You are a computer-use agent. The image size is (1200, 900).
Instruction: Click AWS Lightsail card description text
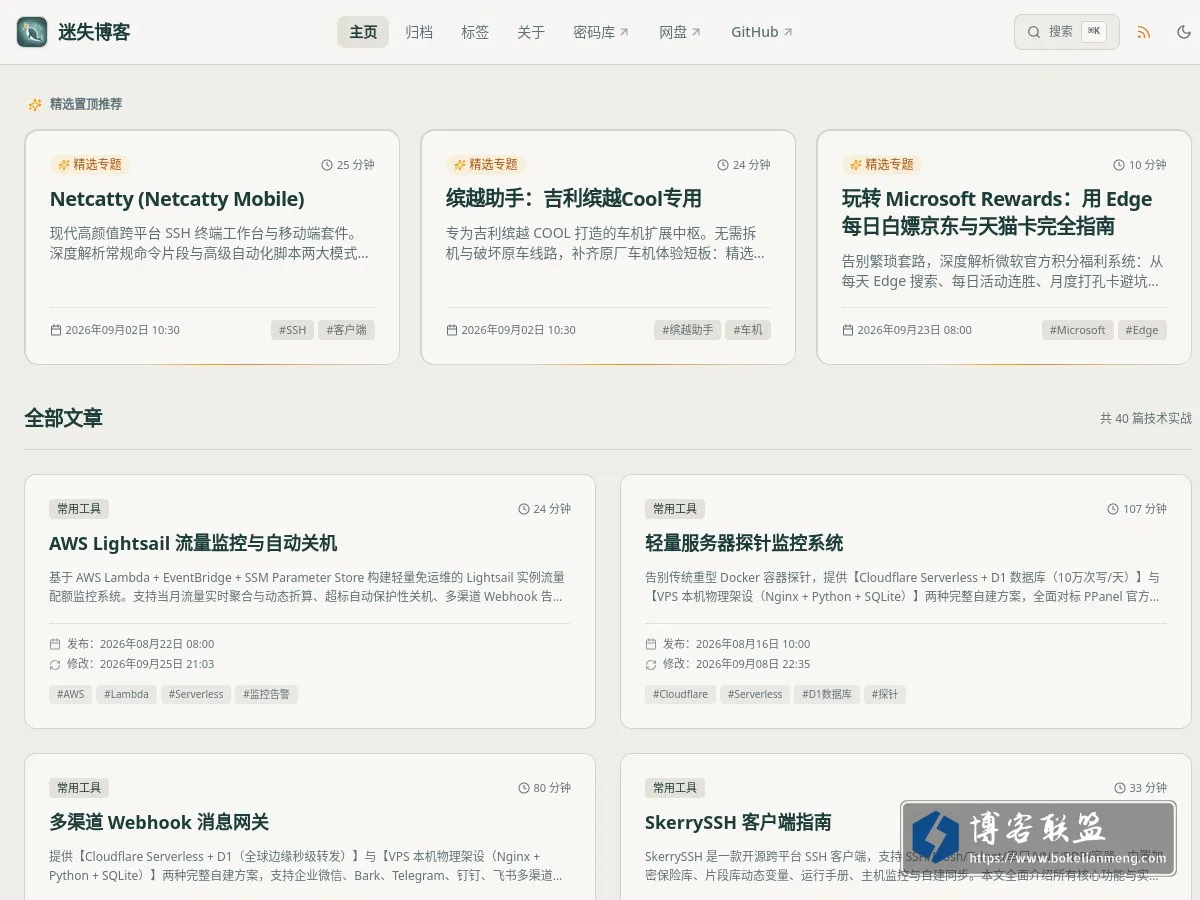307,587
